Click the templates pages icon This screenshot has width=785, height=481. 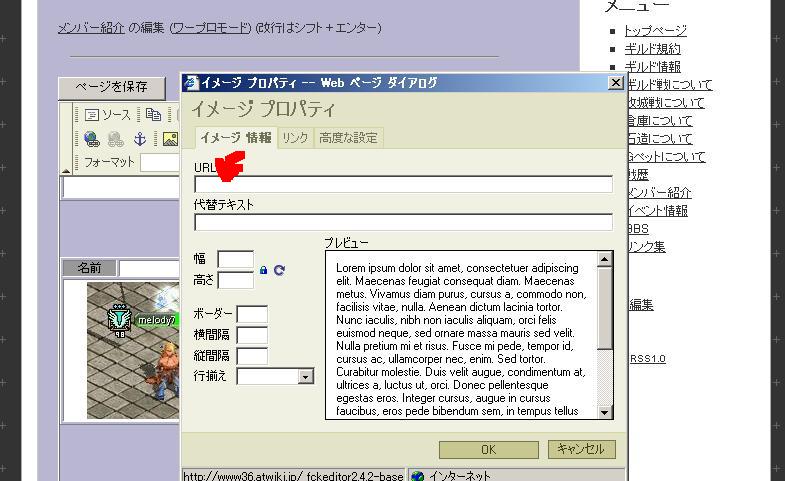coord(153,115)
